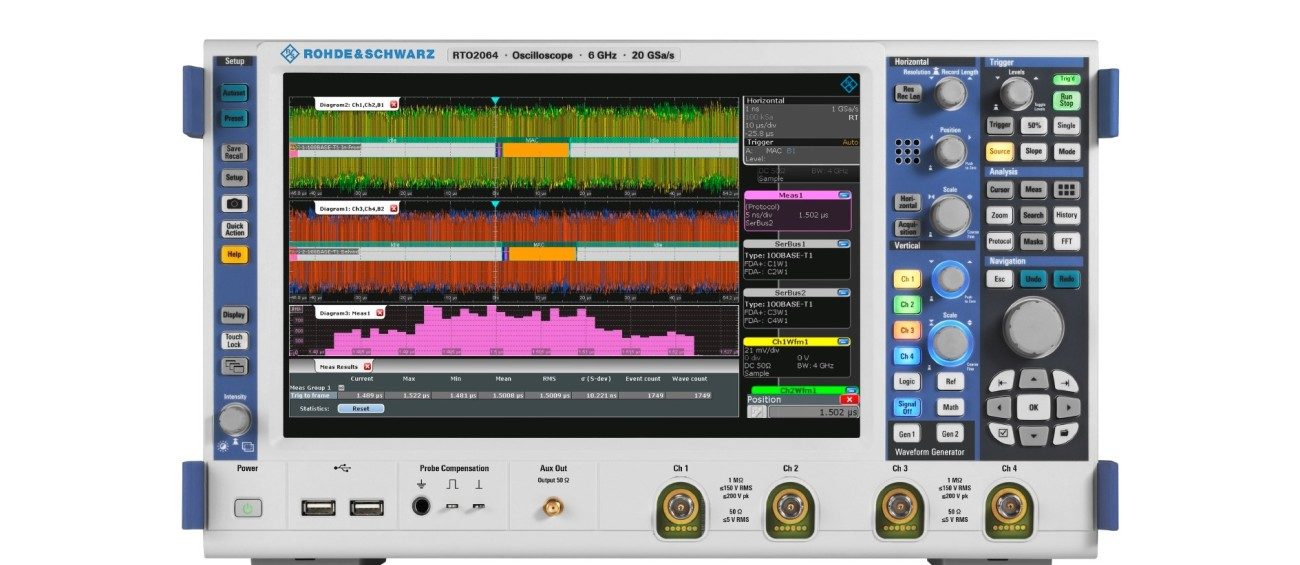Toggle the Touch Lock key
The image size is (1300, 565).
[234, 340]
